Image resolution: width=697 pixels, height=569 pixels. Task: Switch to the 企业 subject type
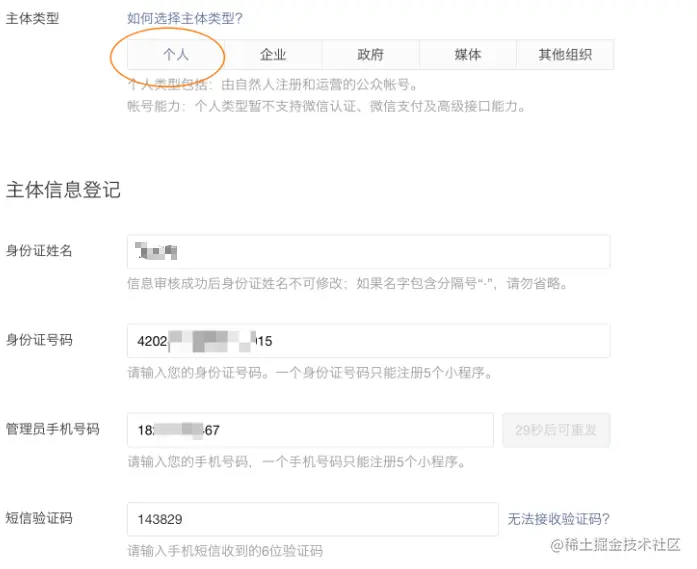click(273, 55)
